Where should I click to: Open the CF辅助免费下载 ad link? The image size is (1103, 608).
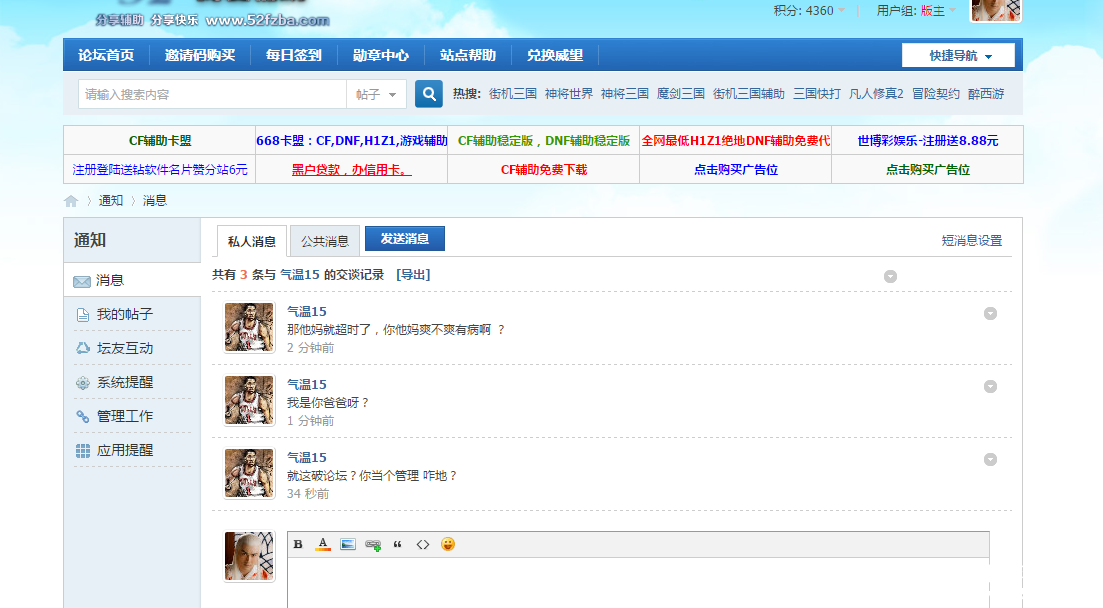pyautogui.click(x=544, y=170)
